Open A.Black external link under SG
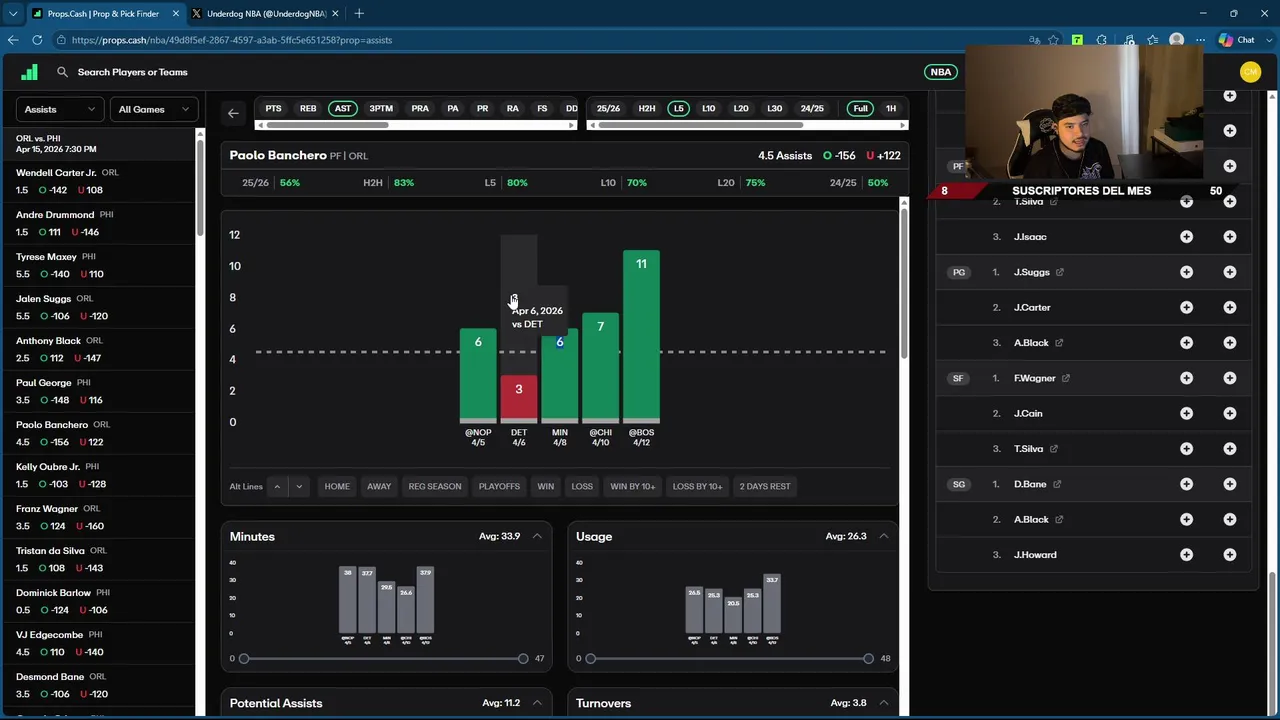 pos(1058,519)
